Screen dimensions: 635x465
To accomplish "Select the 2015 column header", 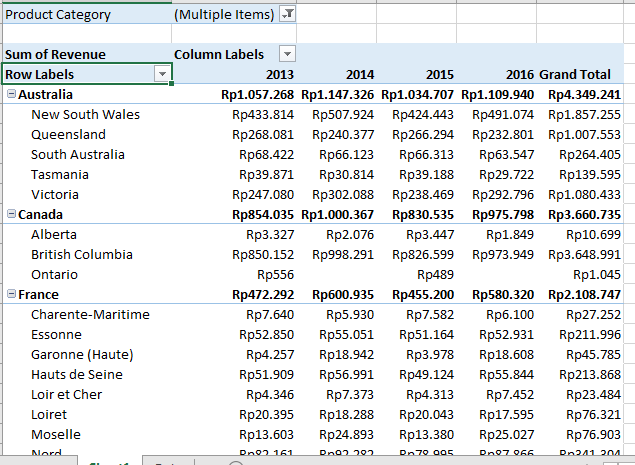I will (x=438, y=74).
